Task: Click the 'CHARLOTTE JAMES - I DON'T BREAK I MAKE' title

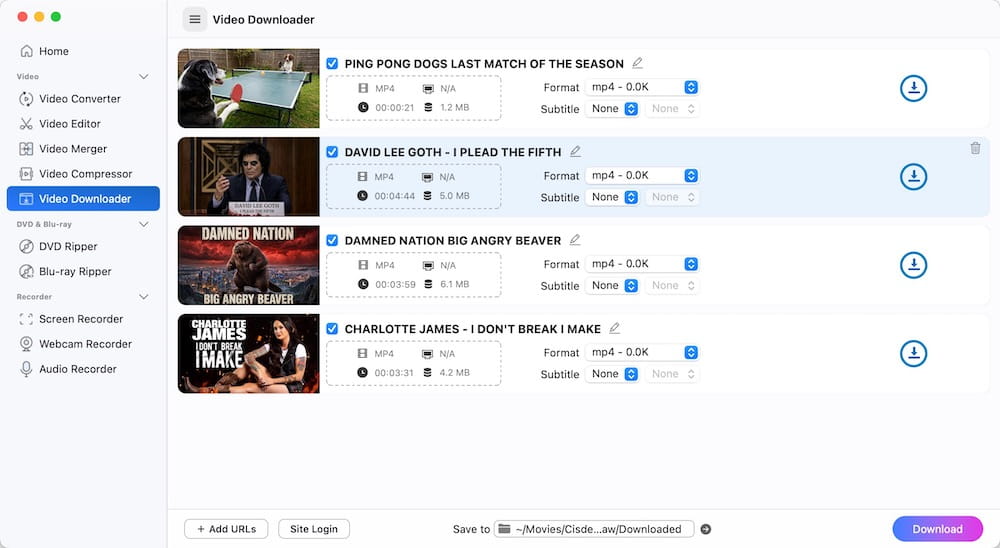Action: click(473, 329)
